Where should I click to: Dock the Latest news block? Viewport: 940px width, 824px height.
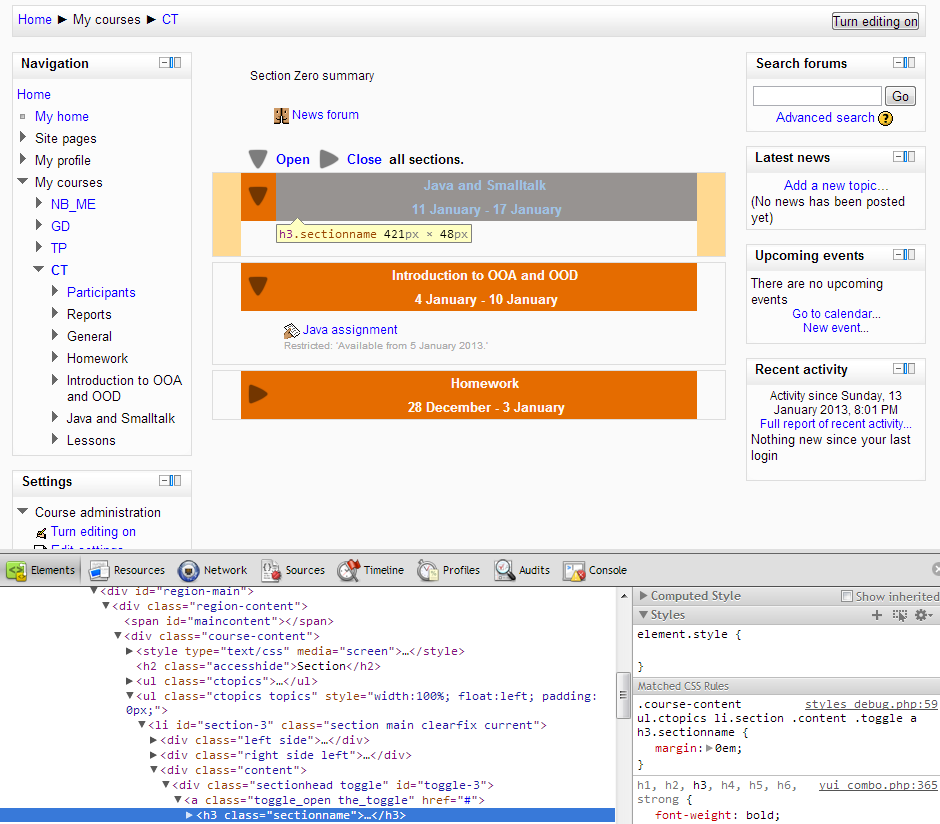click(909, 156)
